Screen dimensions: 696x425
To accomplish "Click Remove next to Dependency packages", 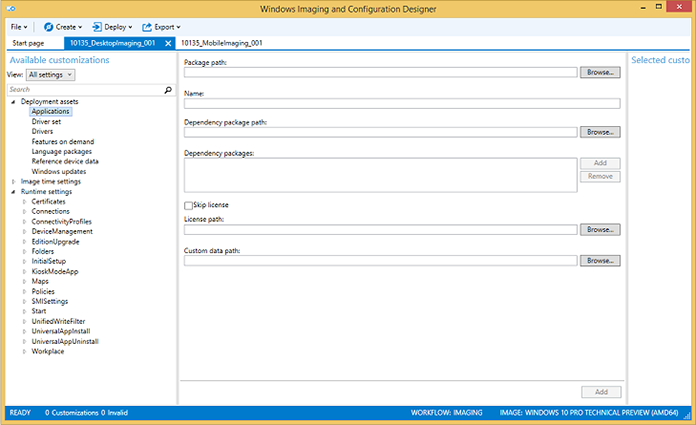I will (600, 176).
